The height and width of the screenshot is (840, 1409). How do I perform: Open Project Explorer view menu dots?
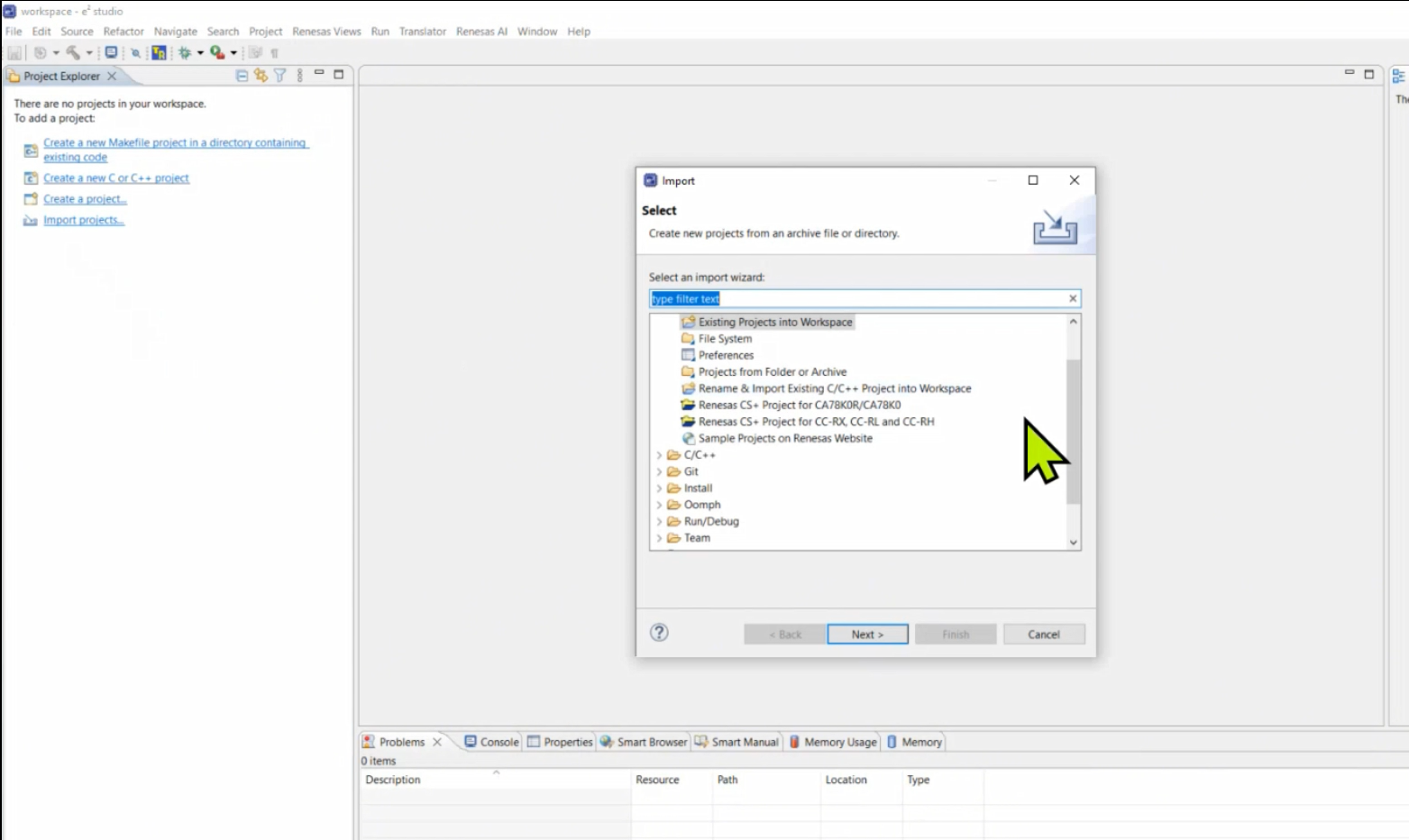300,76
